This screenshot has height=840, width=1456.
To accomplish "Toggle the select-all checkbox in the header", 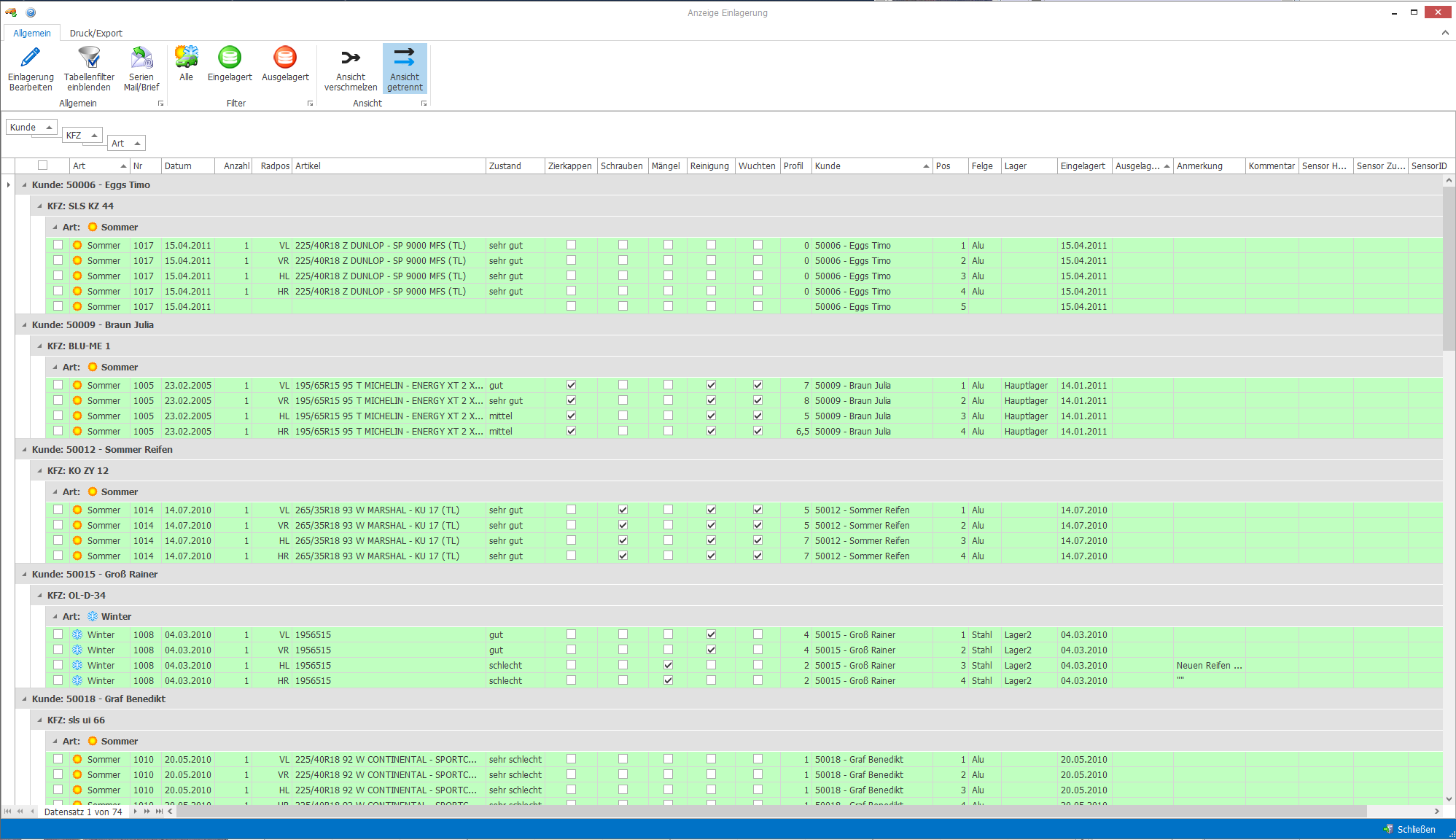I will 42,166.
